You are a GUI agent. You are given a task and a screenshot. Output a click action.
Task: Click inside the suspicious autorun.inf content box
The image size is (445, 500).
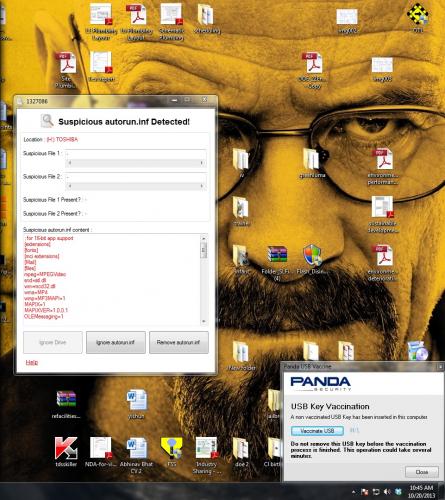point(112,279)
